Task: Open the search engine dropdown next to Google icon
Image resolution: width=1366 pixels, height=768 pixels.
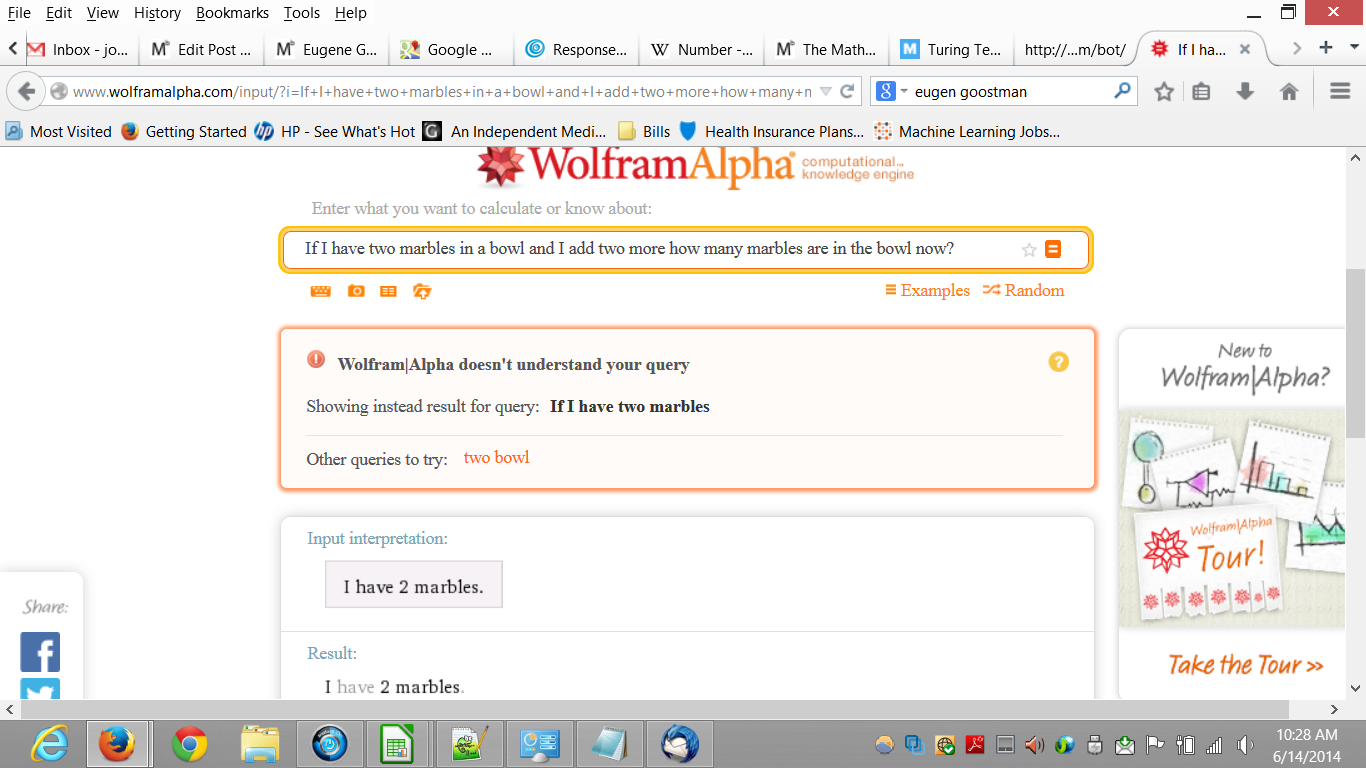Action: [904, 91]
